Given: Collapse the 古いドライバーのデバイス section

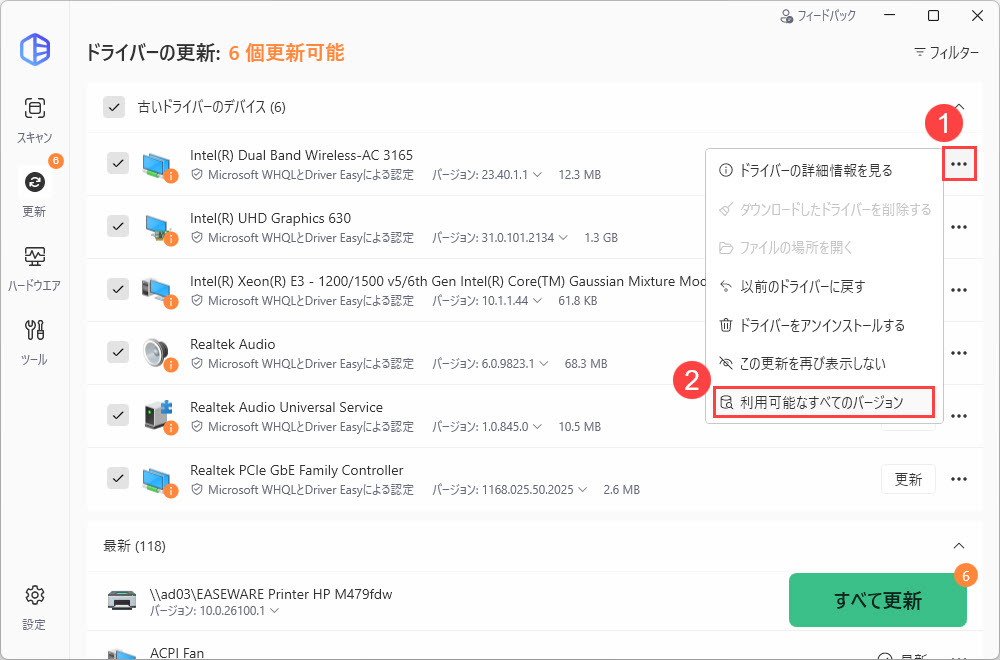Looking at the screenshot, I should pyautogui.click(x=959, y=107).
